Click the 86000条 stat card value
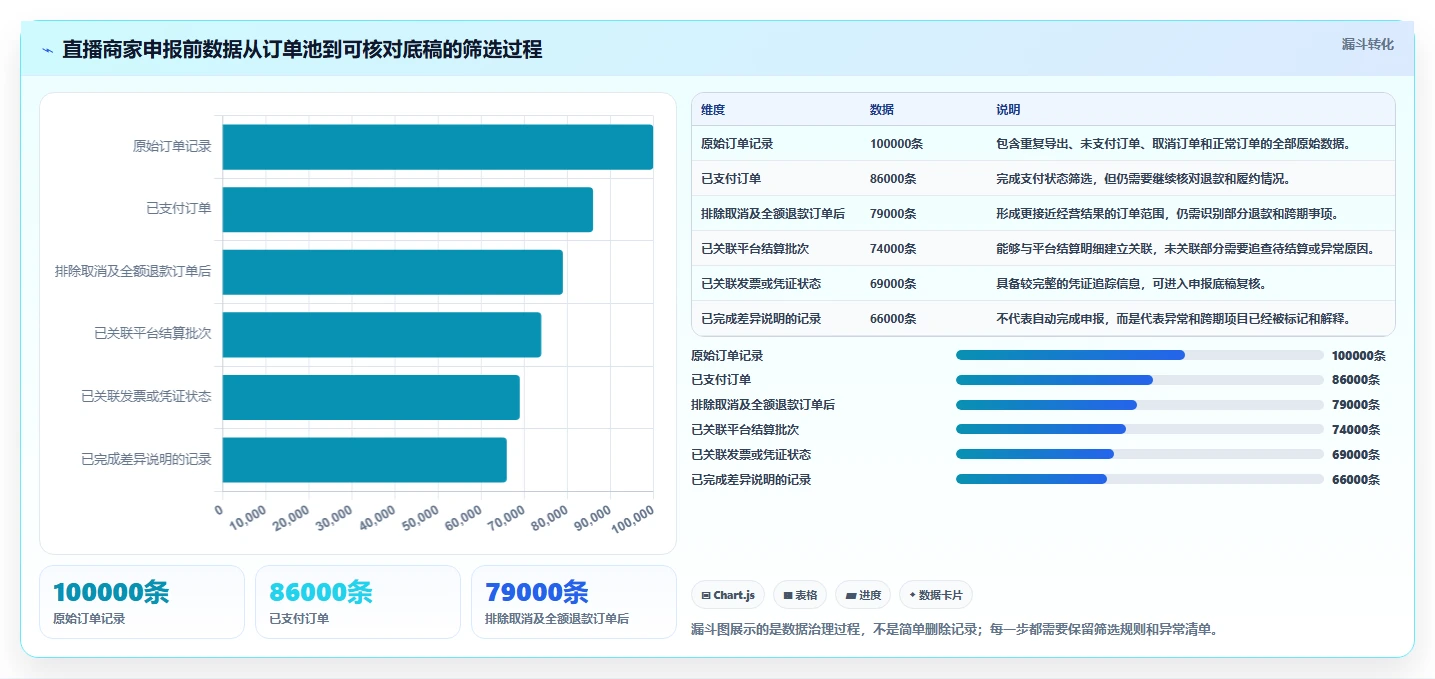This screenshot has height=679, width=1435. [x=321, y=592]
